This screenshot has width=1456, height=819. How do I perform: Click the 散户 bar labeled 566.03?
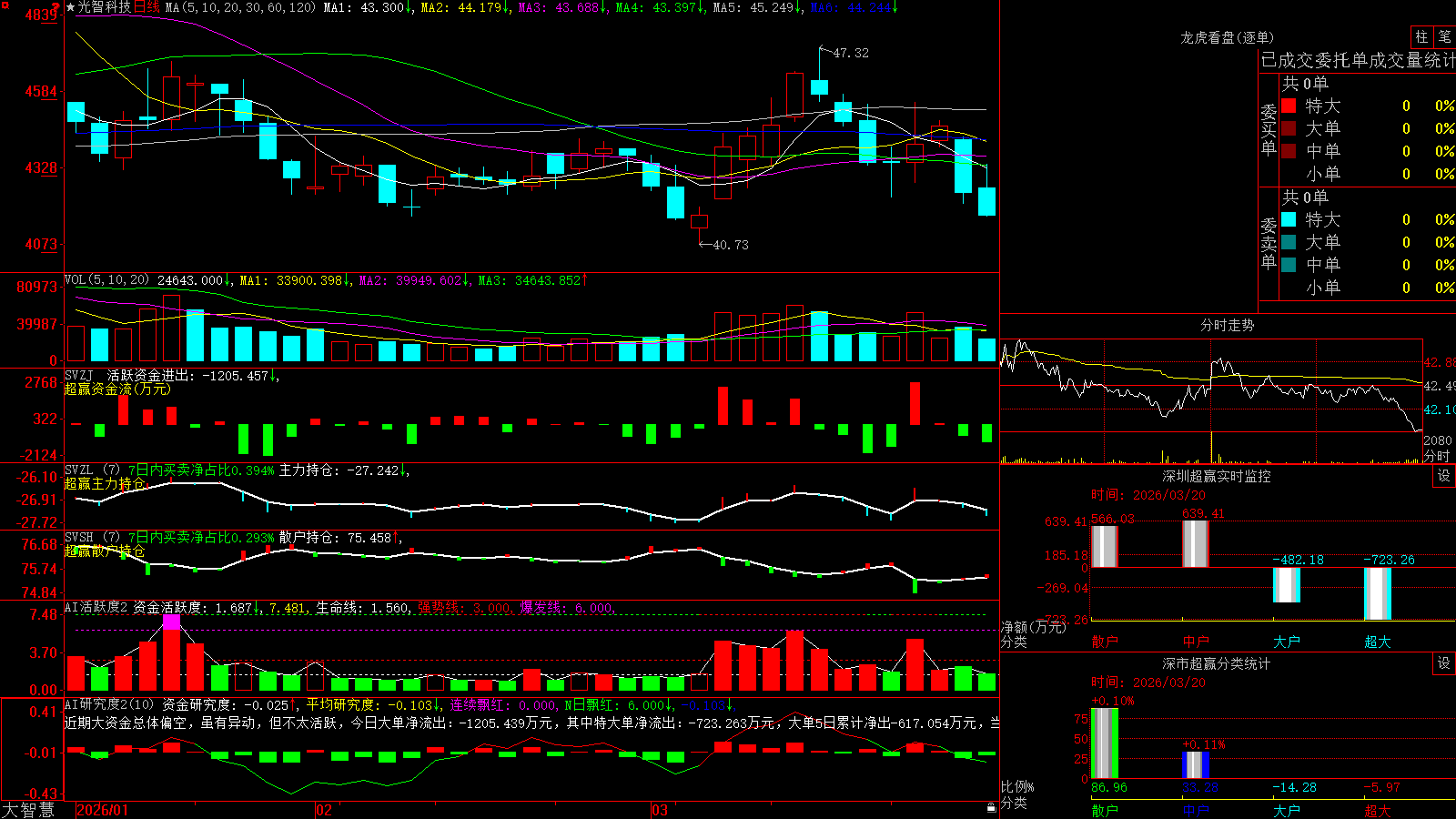coord(1105,546)
